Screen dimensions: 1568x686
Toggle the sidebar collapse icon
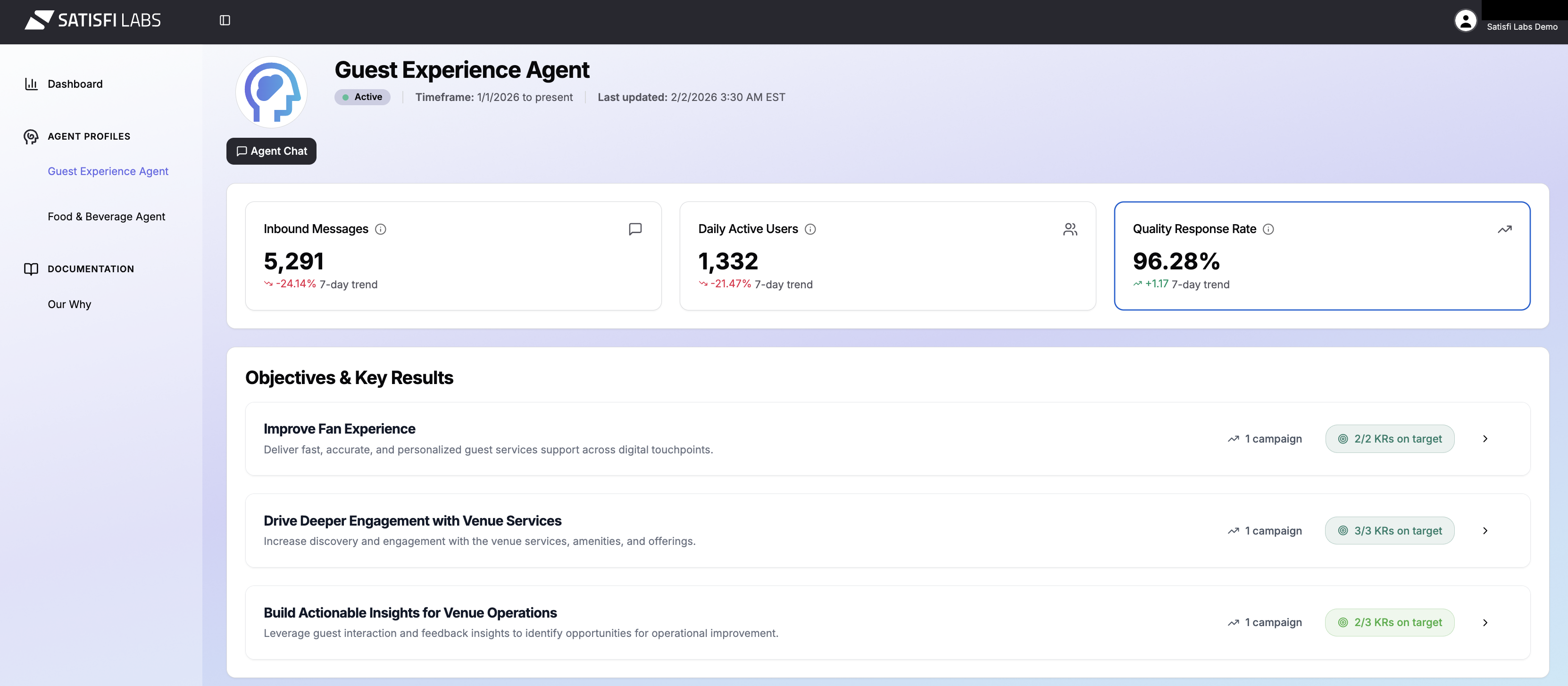[225, 20]
